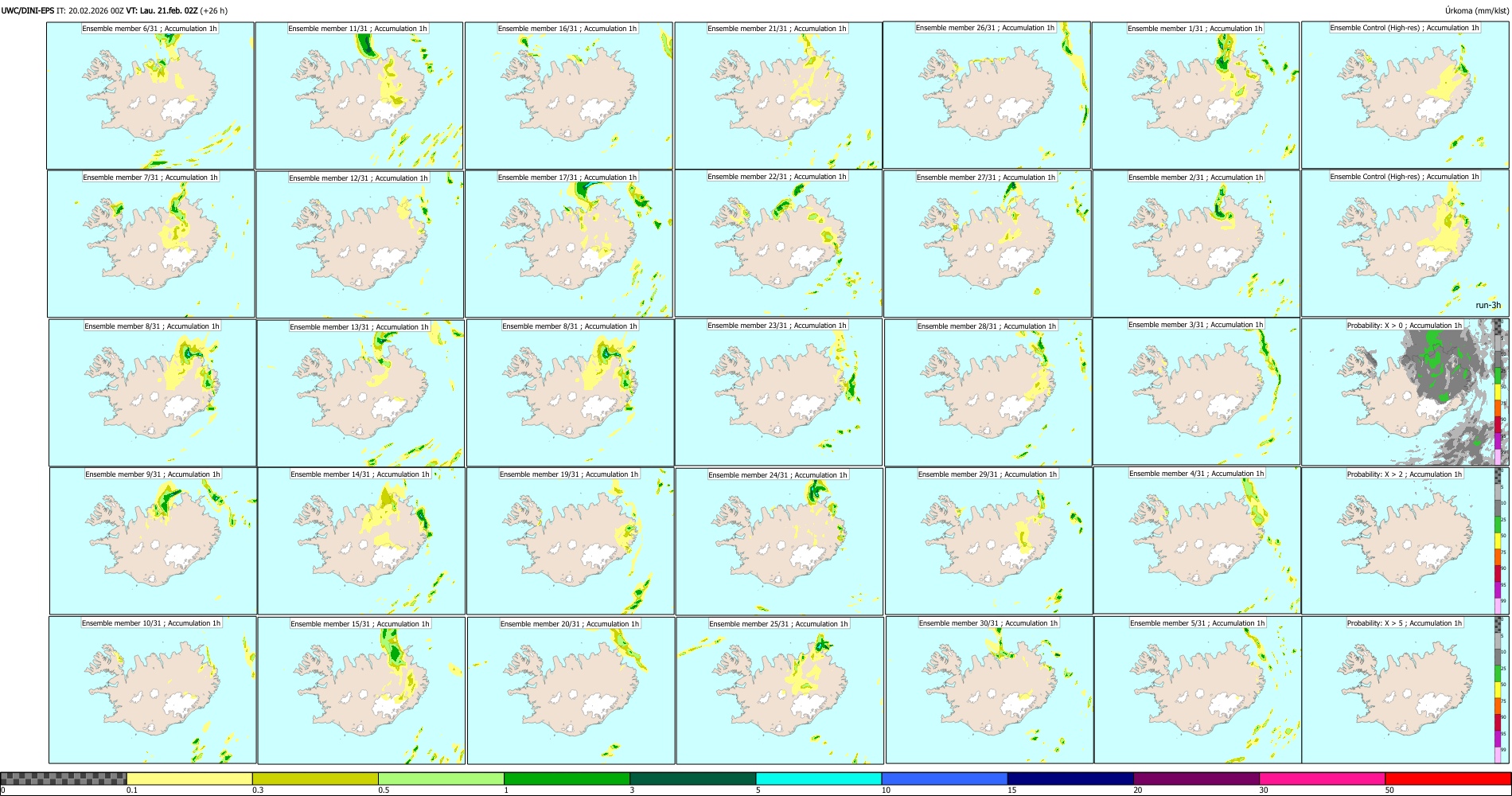Click the 'Ensemble member 9/31' title label
The width and height of the screenshot is (1512, 796).
coord(153,474)
